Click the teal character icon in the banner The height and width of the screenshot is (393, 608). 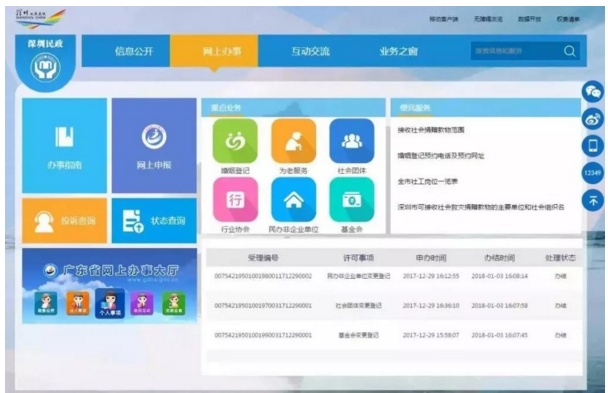(46, 303)
